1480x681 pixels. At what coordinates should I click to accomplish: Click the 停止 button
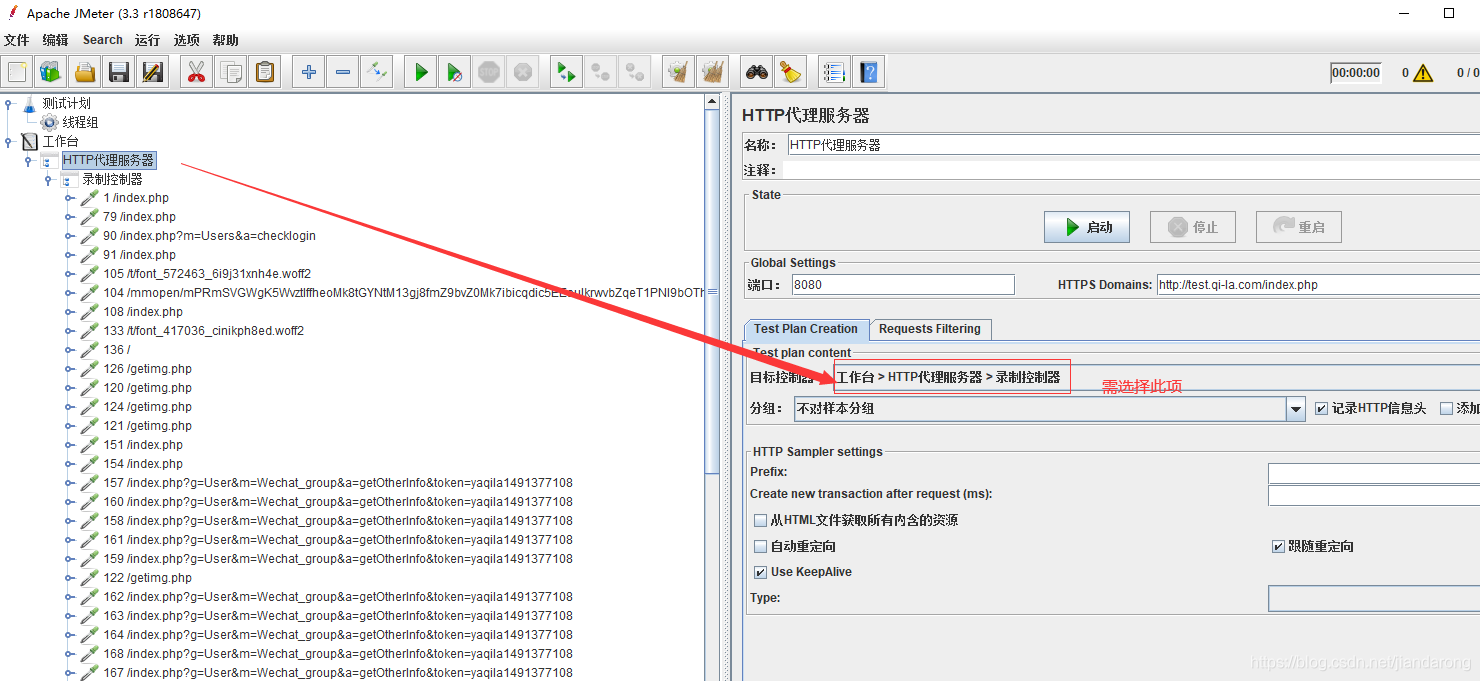[x=1193, y=227]
